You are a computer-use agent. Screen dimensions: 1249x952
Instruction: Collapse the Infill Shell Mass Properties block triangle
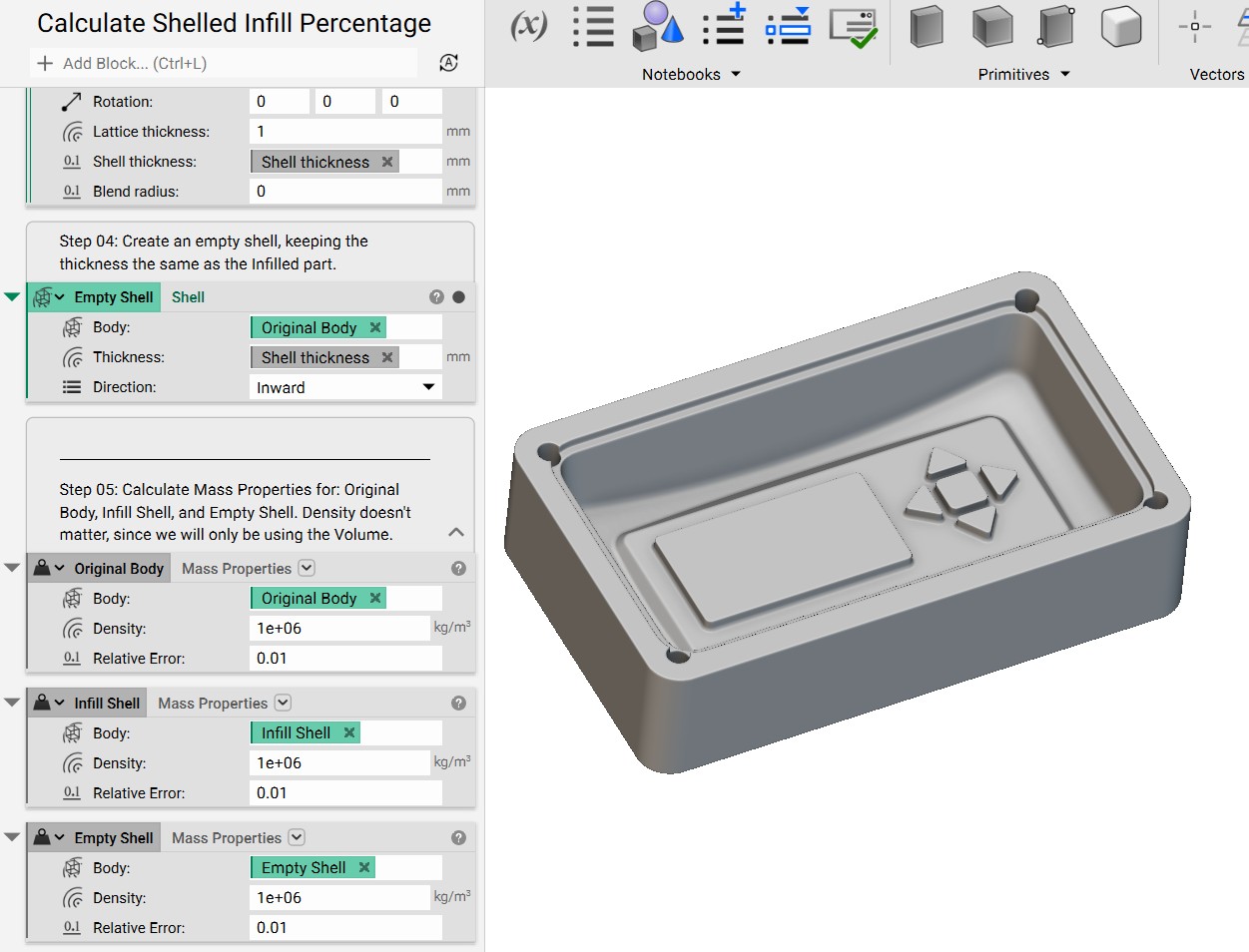click(12, 703)
